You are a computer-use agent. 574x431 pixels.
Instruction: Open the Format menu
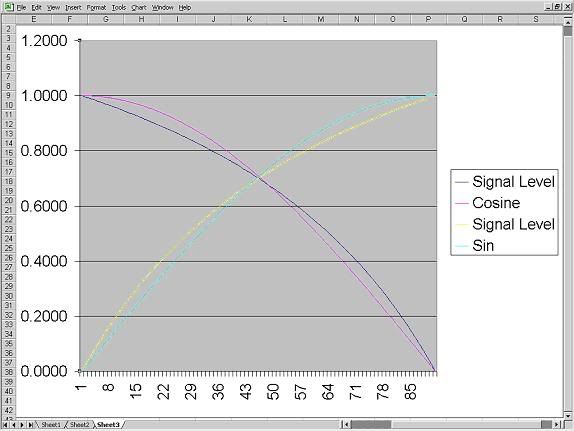click(96, 7)
